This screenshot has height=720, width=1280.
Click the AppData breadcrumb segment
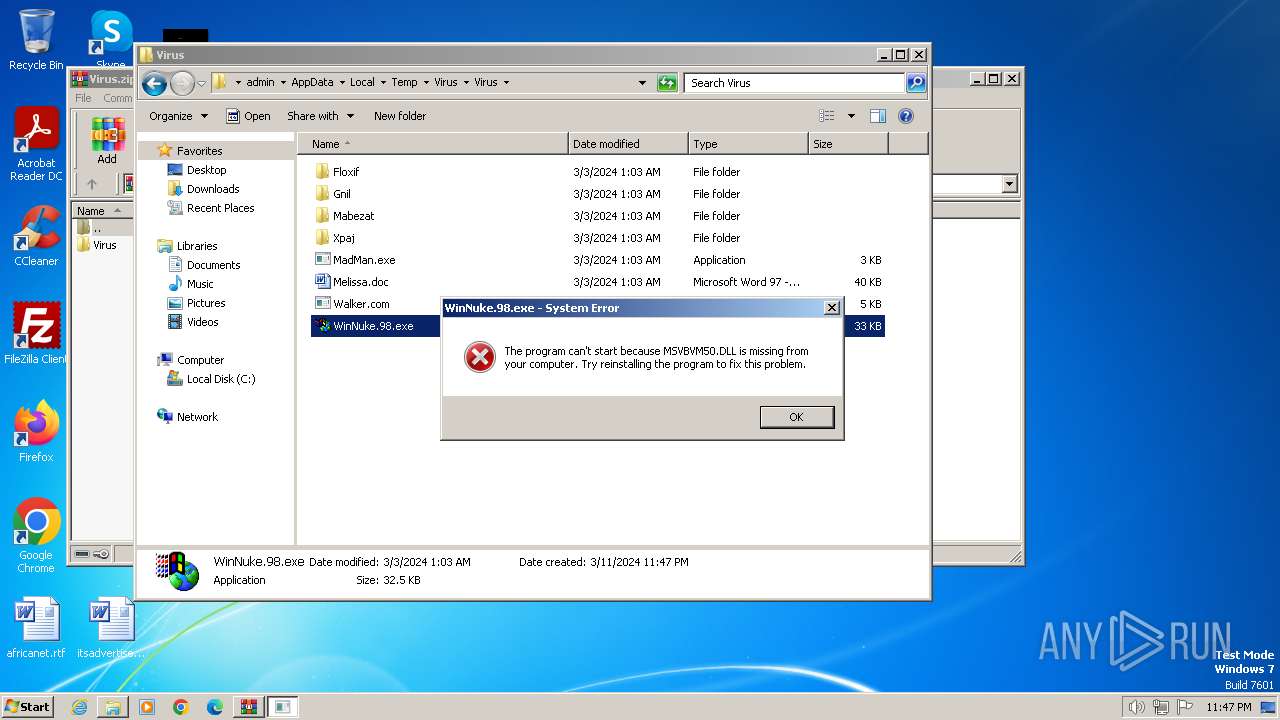(312, 83)
